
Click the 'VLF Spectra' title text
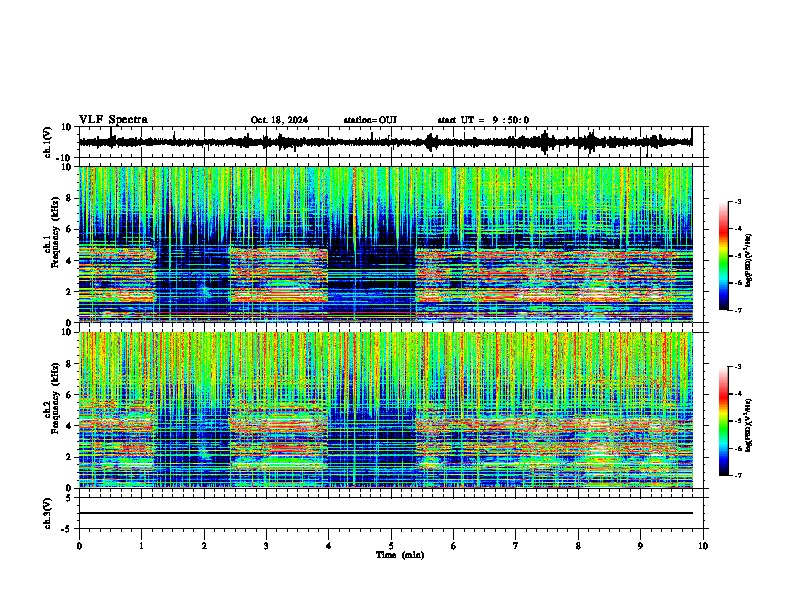[113, 120]
